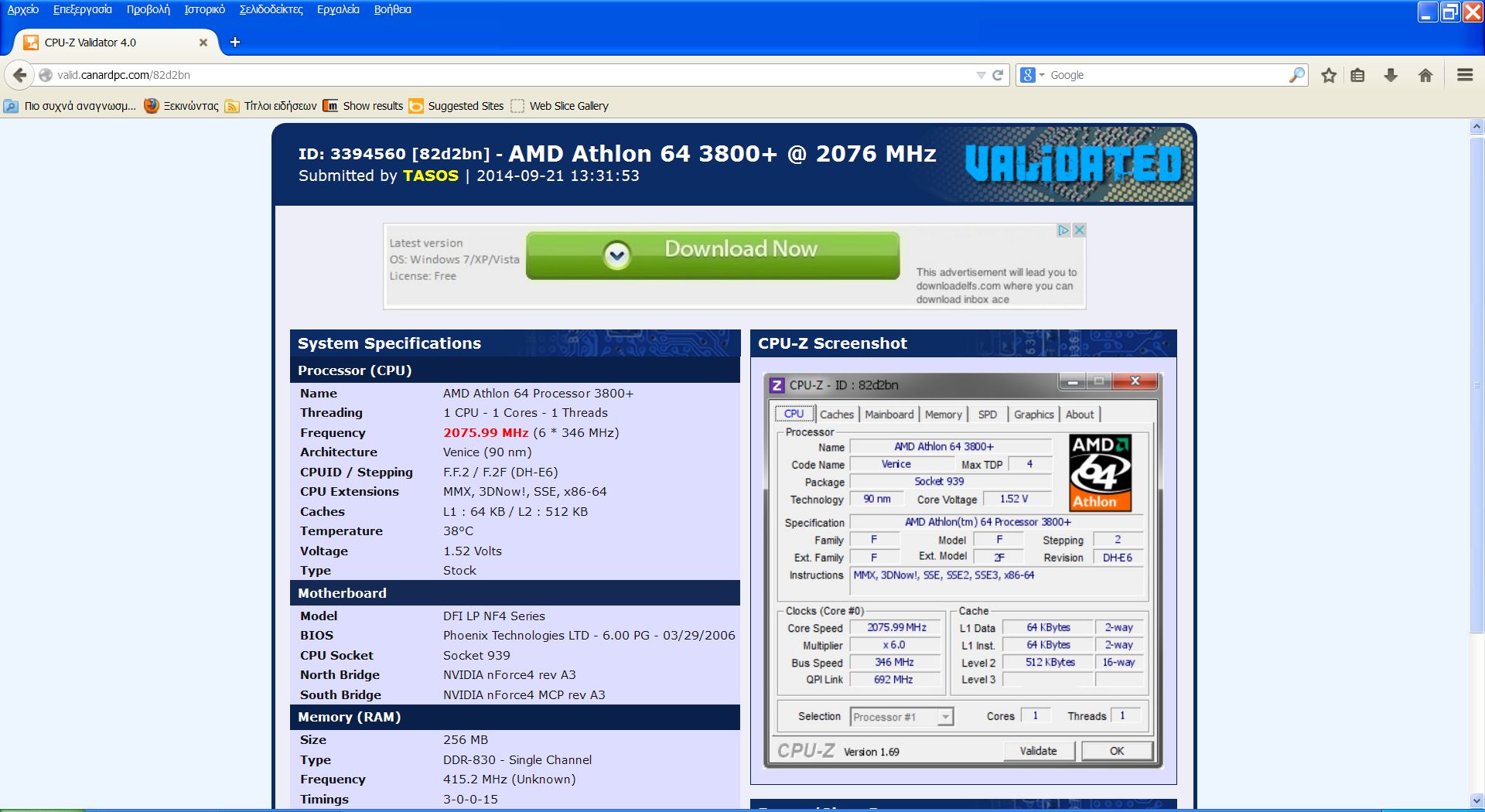This screenshot has height=812, width=1485.
Task: Click the 1.52 Volts voltage value
Action: coord(473,551)
